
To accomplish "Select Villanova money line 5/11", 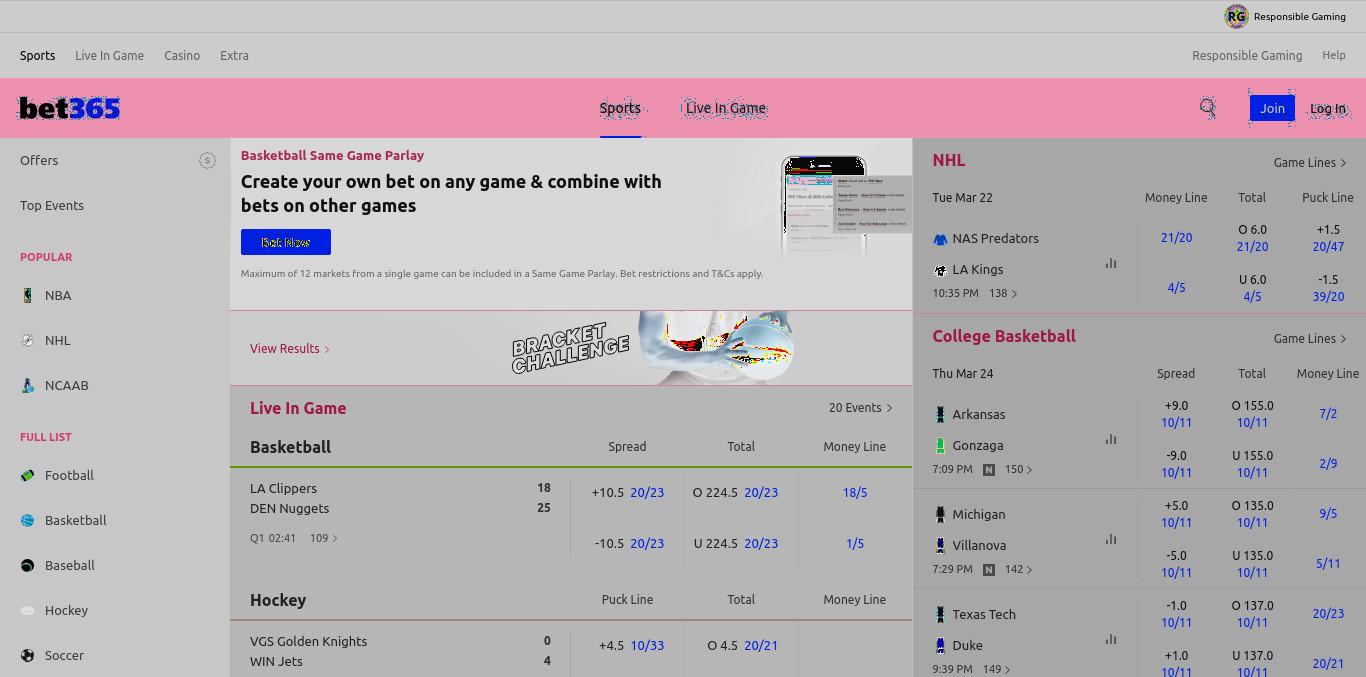I will 1328,563.
